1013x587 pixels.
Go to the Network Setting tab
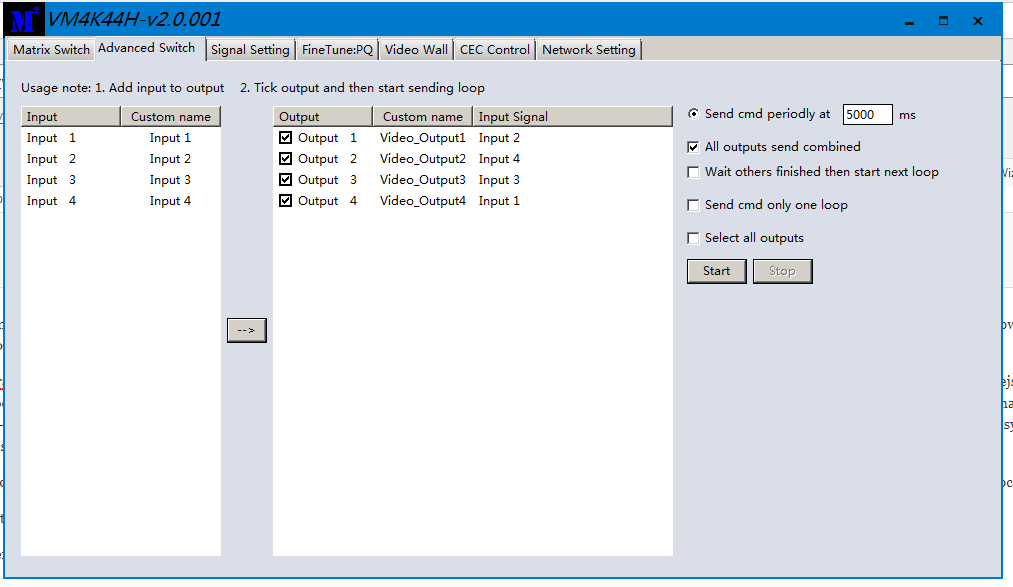tap(588, 50)
